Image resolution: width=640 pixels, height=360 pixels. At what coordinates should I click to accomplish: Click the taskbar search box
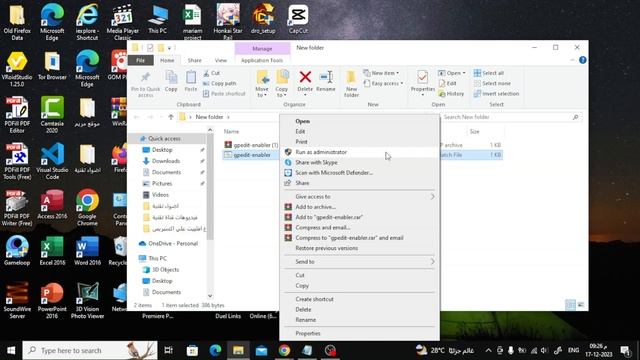pyautogui.click(x=90, y=350)
